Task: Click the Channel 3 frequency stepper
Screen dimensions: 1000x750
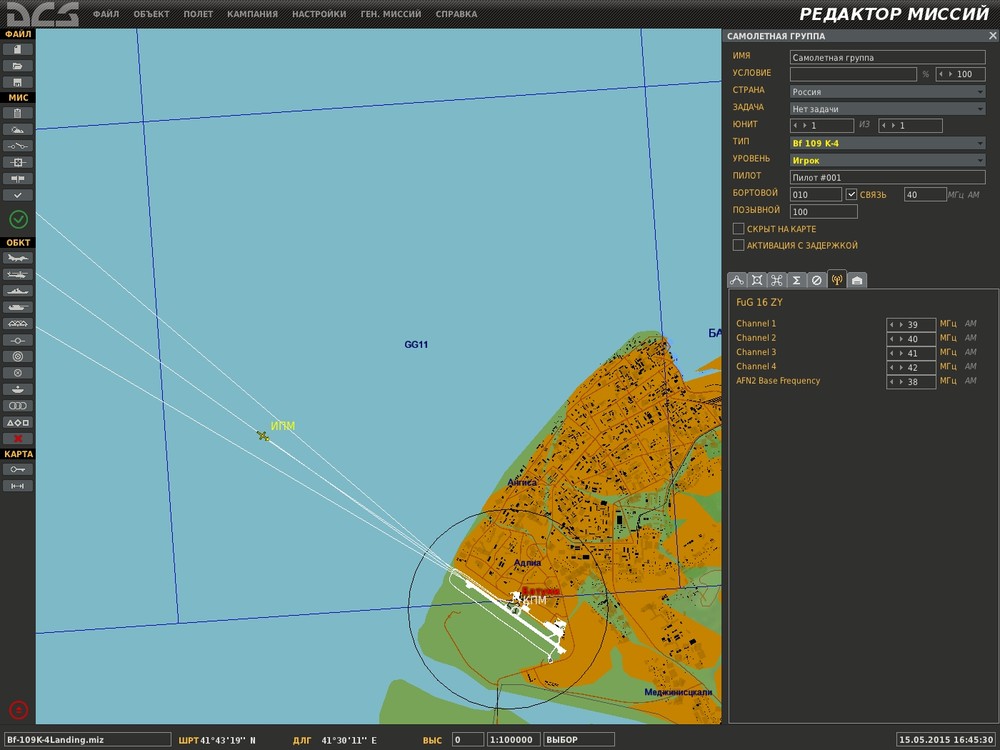Action: pos(911,353)
